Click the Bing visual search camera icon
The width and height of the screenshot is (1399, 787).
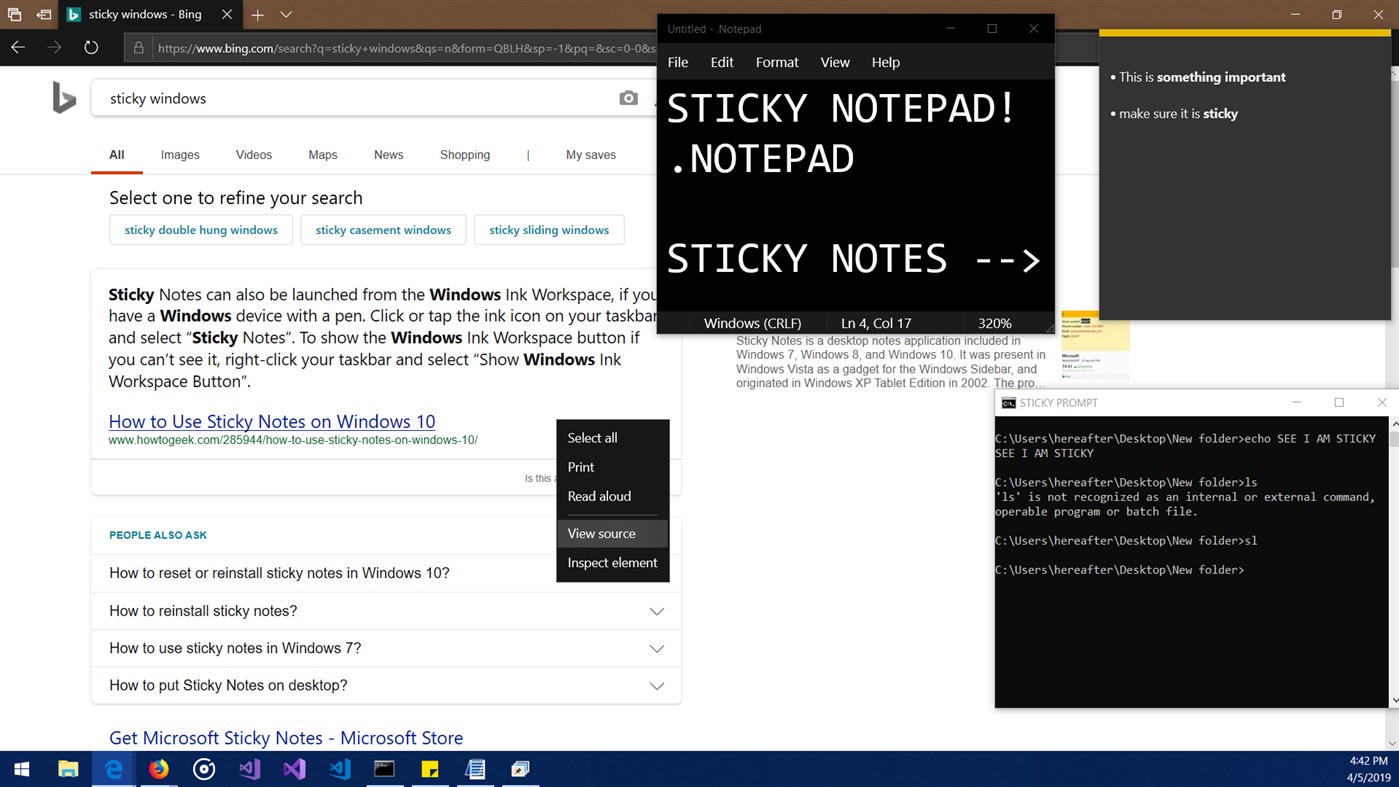click(628, 98)
